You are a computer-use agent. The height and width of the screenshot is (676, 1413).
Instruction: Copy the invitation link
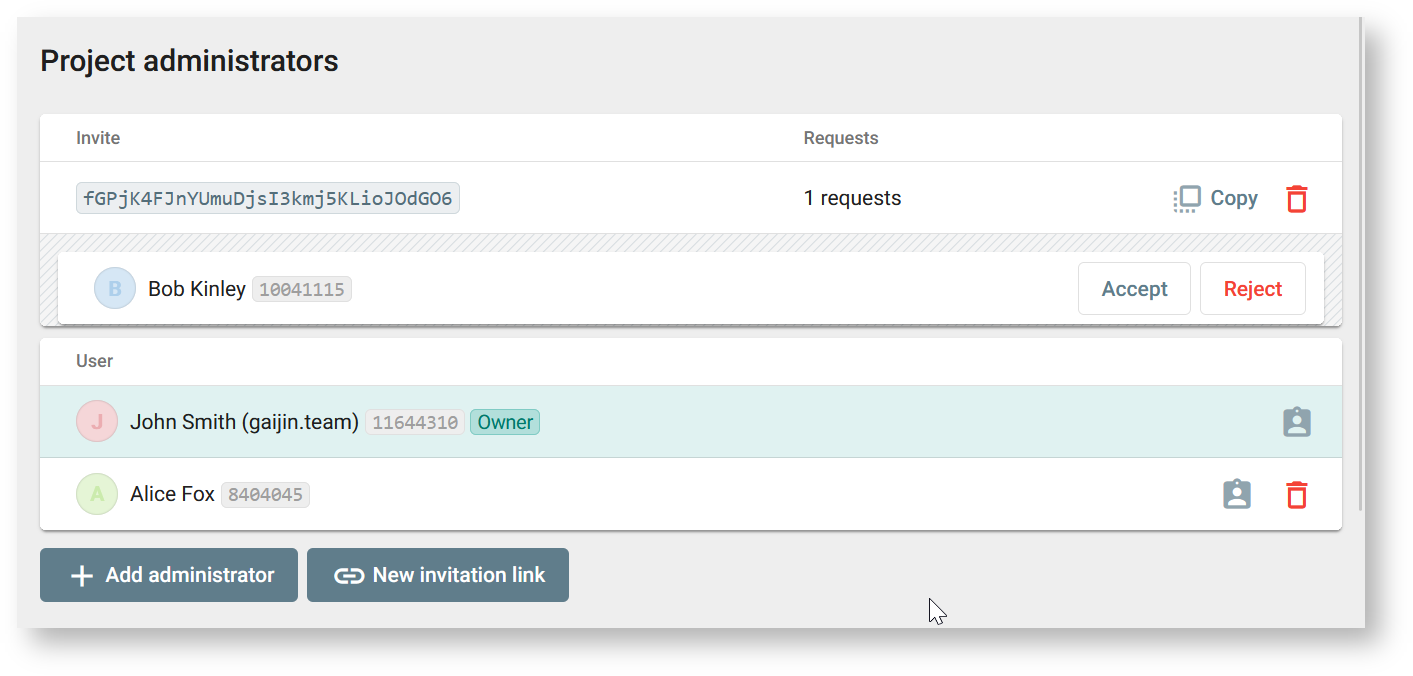1215,198
